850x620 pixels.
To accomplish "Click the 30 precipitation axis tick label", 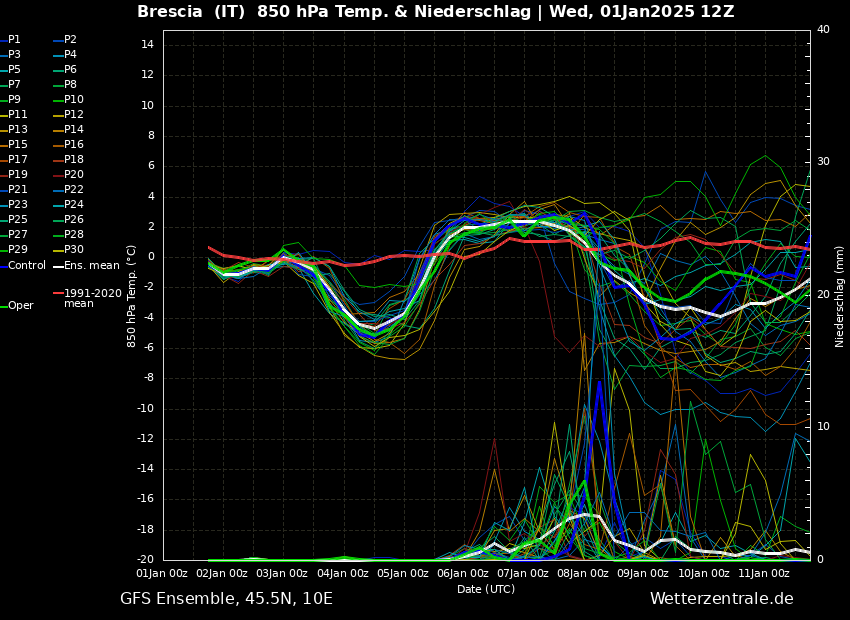I will 823,162.
